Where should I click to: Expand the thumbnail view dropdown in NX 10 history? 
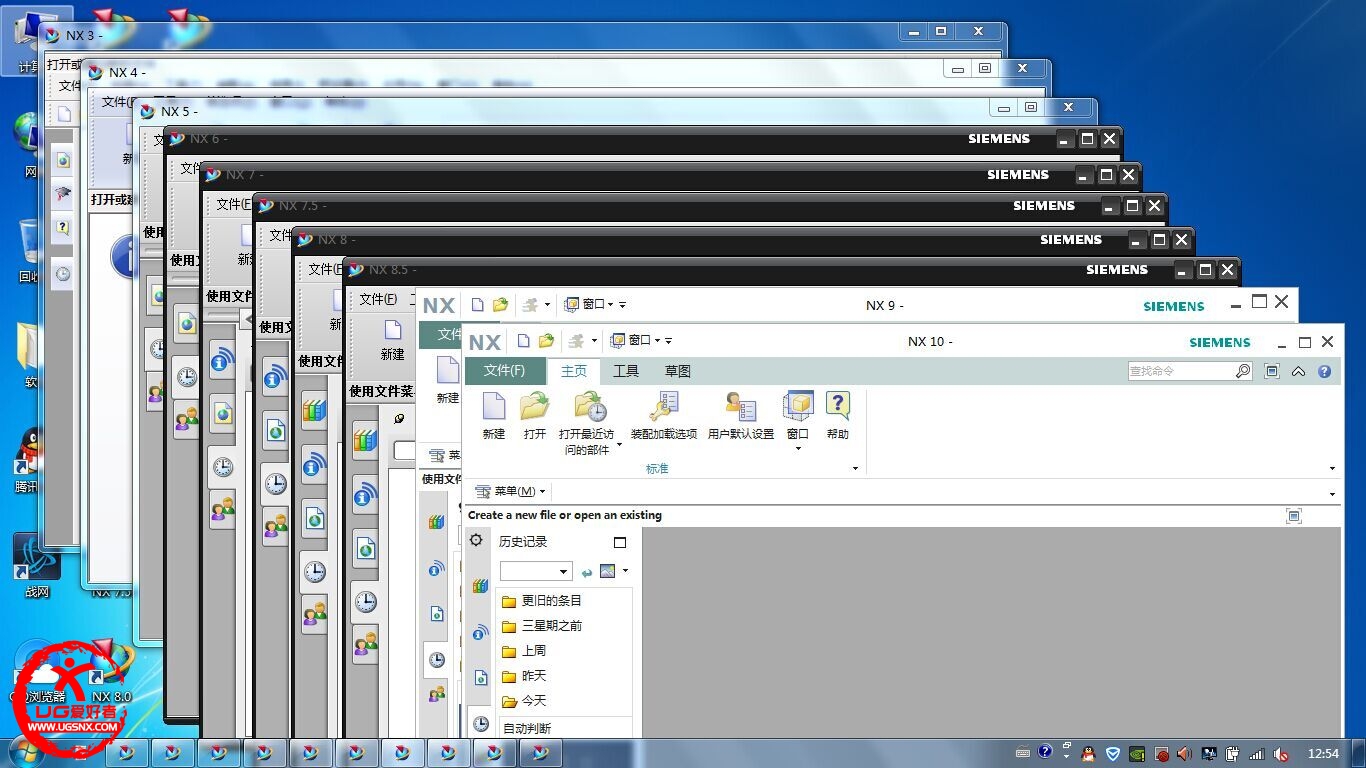[625, 571]
